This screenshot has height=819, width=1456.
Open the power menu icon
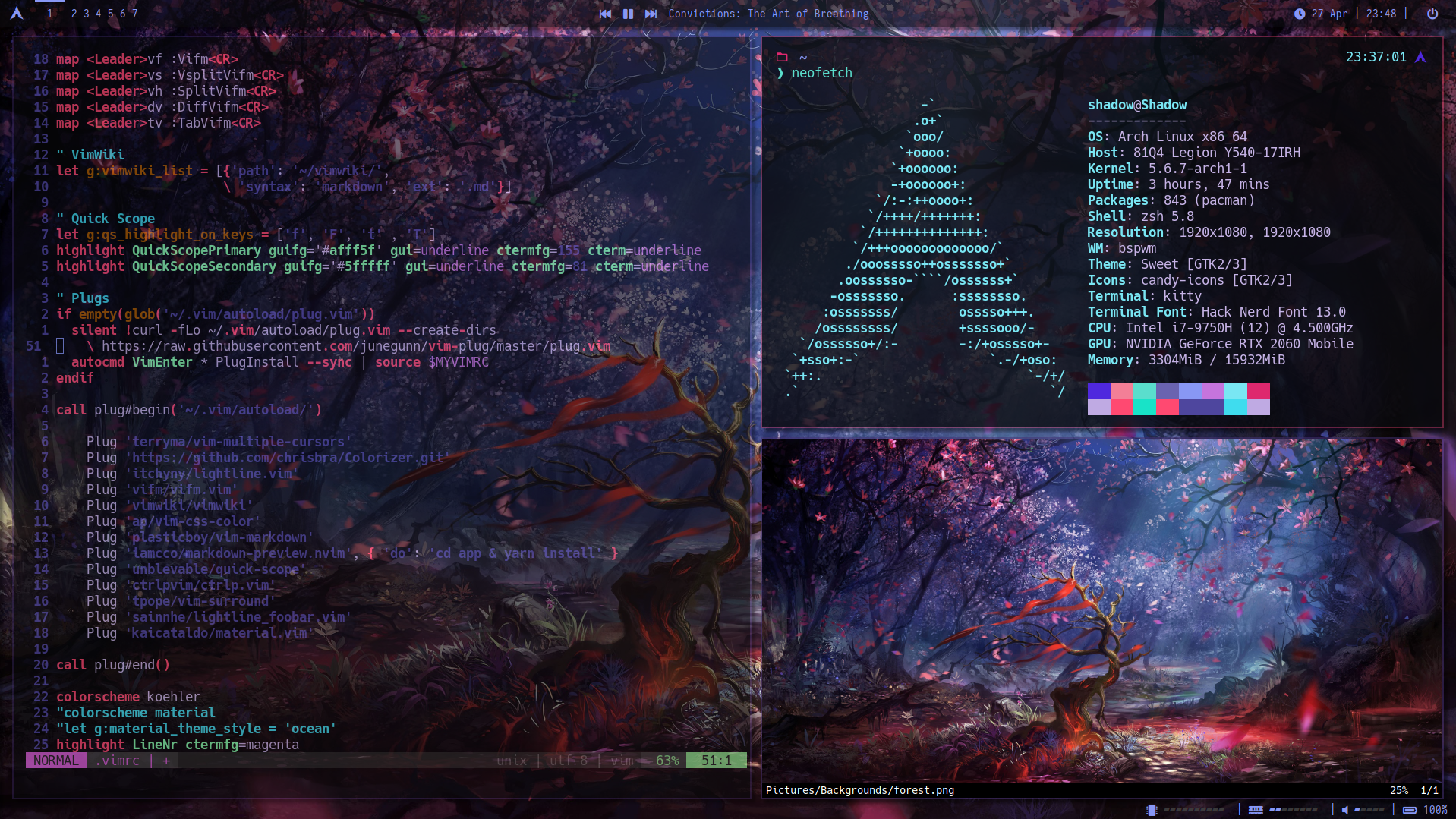(x=1432, y=14)
